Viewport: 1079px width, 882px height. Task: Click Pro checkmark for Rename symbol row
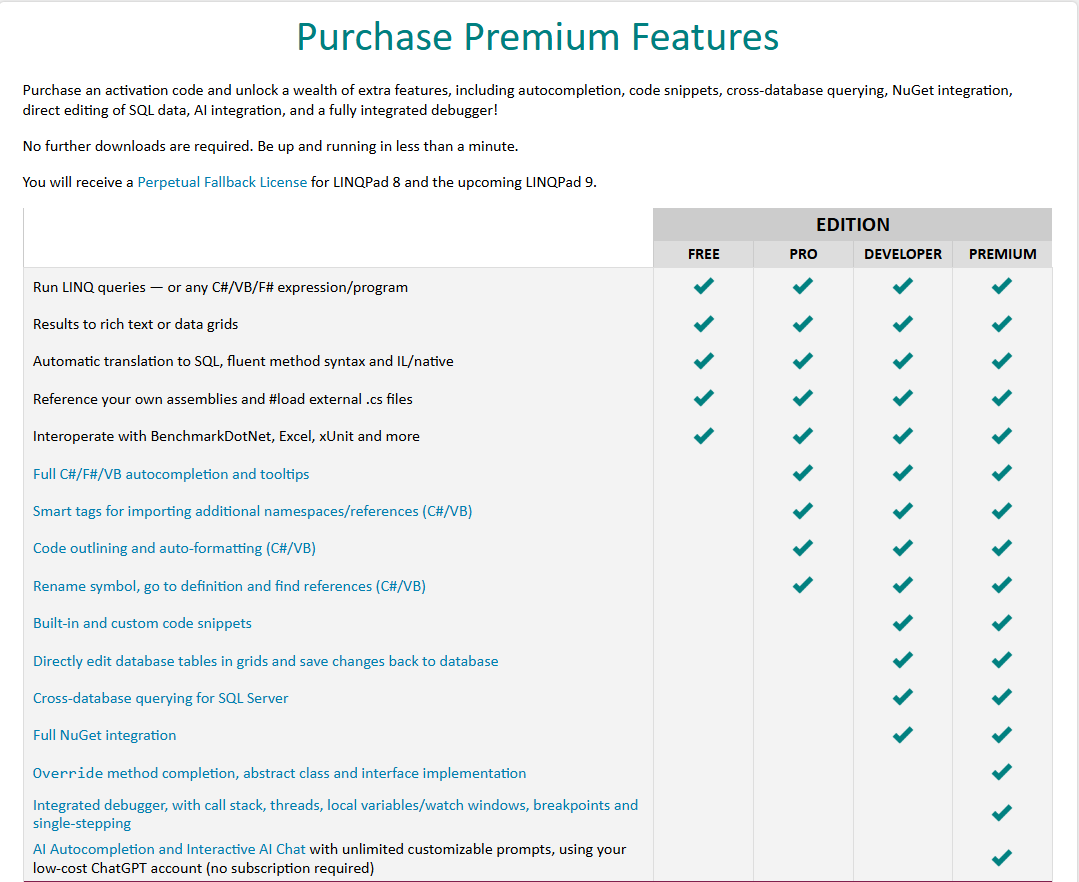(803, 586)
